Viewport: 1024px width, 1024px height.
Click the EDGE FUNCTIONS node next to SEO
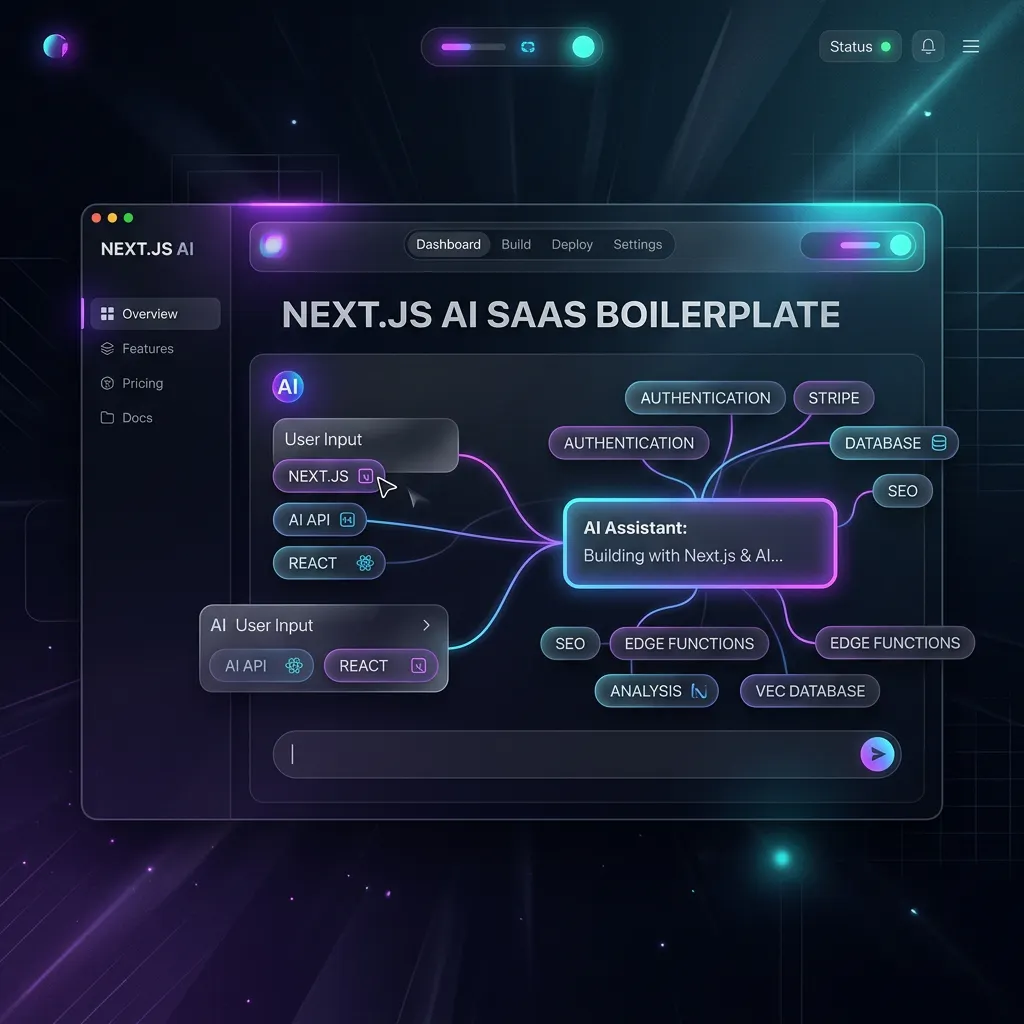pyautogui.click(x=689, y=643)
